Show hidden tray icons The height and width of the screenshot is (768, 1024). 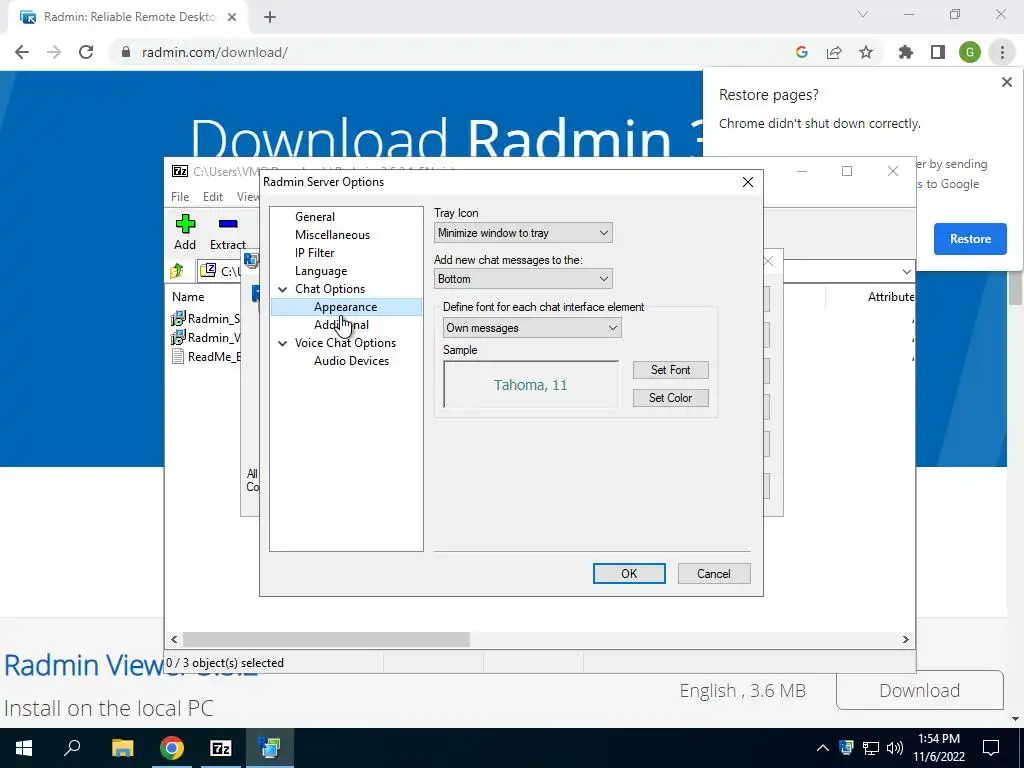pos(823,748)
